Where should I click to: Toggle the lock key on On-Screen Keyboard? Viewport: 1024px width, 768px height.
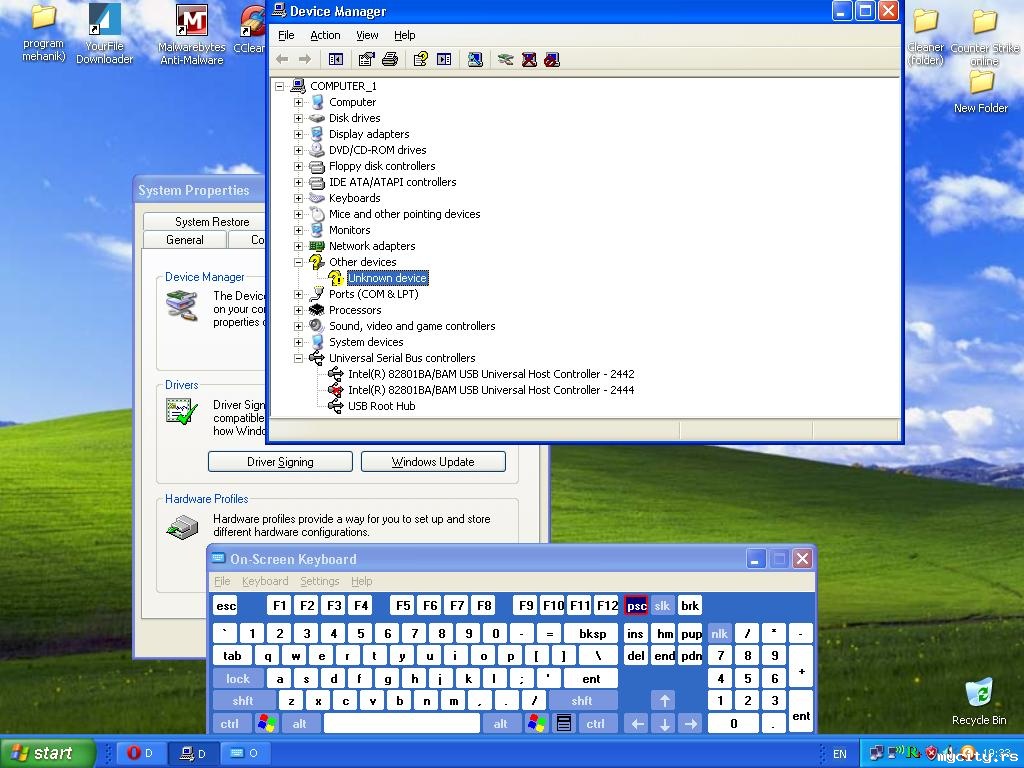(238, 679)
